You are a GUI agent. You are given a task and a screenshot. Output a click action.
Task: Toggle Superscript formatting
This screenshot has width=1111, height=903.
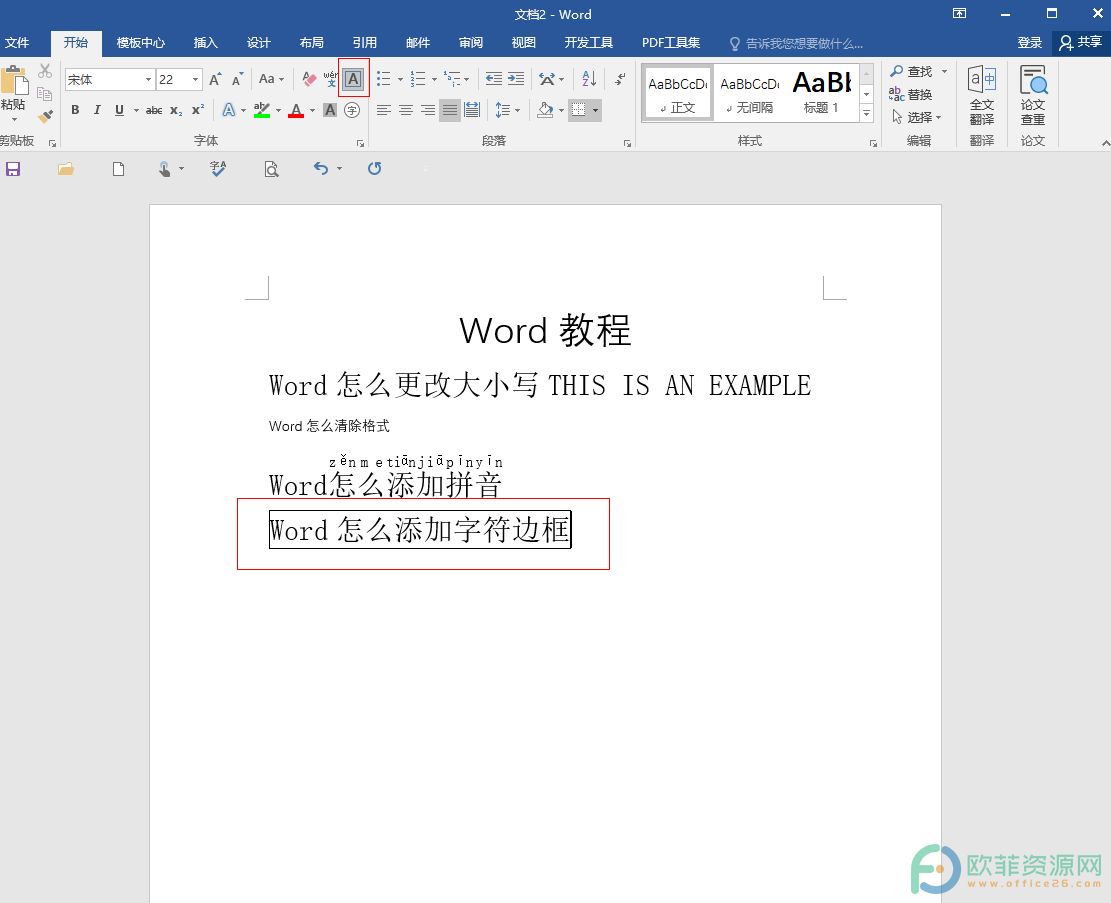(x=198, y=110)
